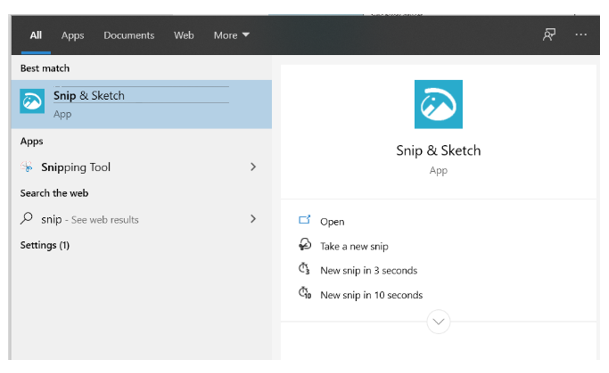Open the Settings (1) results group

pos(45,245)
